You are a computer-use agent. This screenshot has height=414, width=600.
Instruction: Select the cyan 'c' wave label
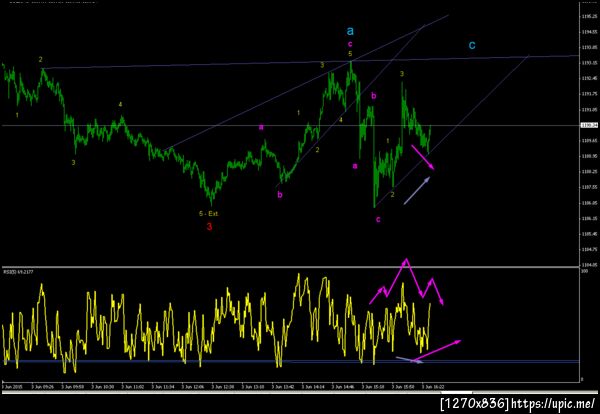(472, 46)
